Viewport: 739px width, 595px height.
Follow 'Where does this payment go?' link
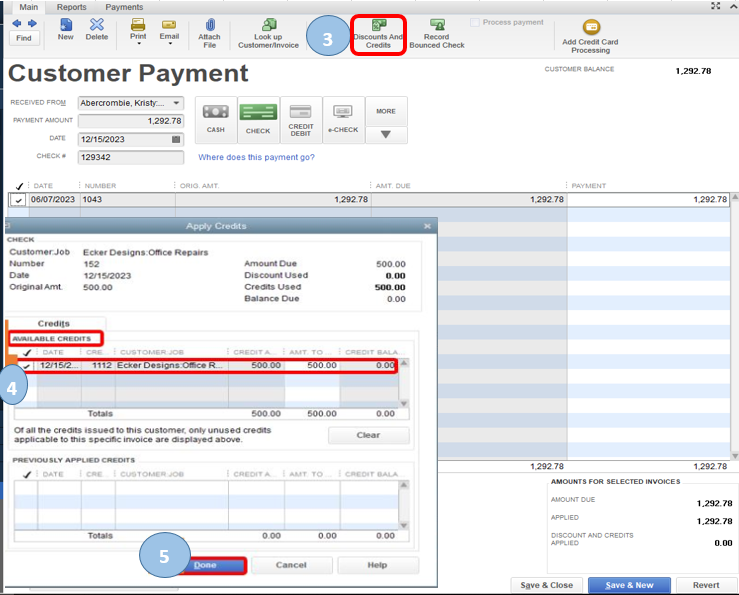[256, 158]
